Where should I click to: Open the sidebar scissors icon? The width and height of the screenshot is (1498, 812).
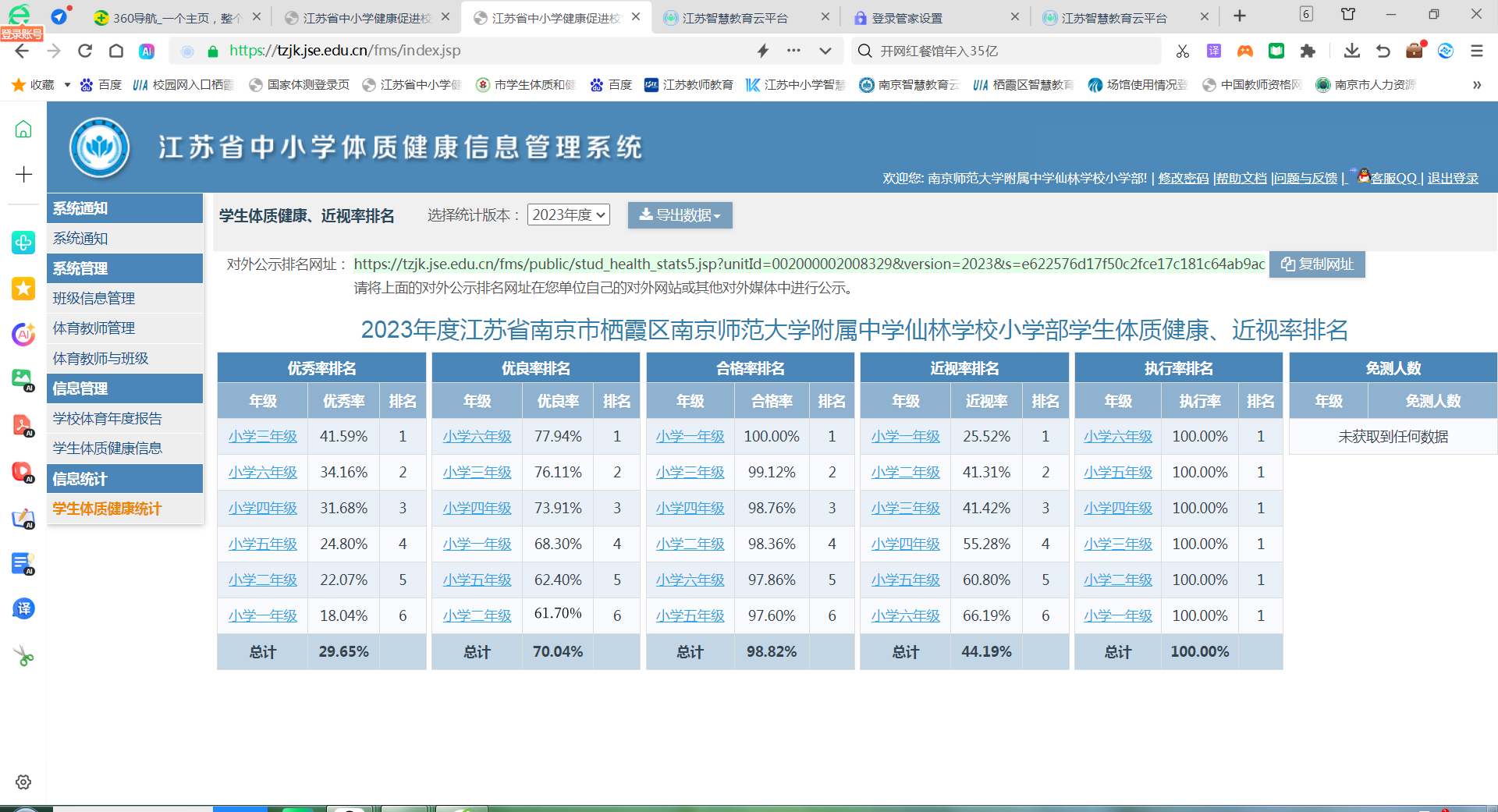pyautogui.click(x=23, y=656)
